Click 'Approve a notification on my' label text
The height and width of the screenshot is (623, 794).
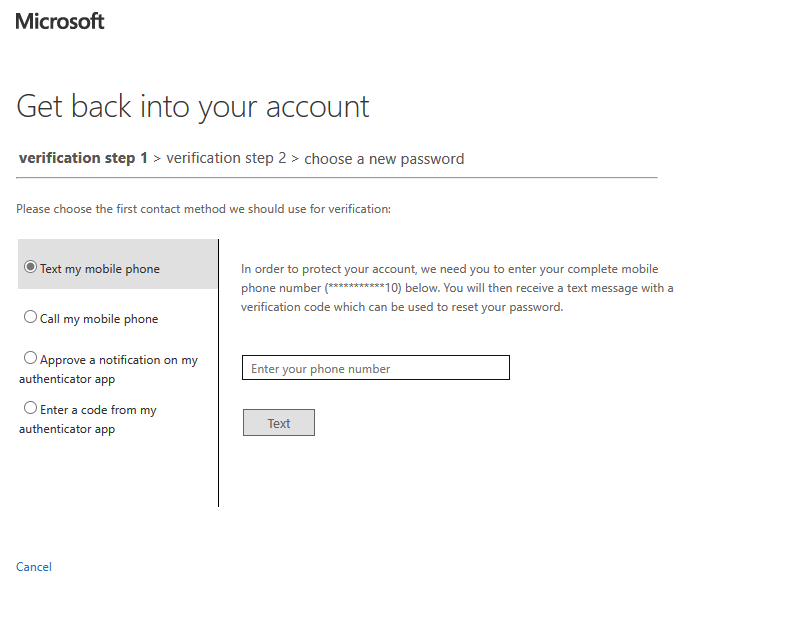coord(118,360)
